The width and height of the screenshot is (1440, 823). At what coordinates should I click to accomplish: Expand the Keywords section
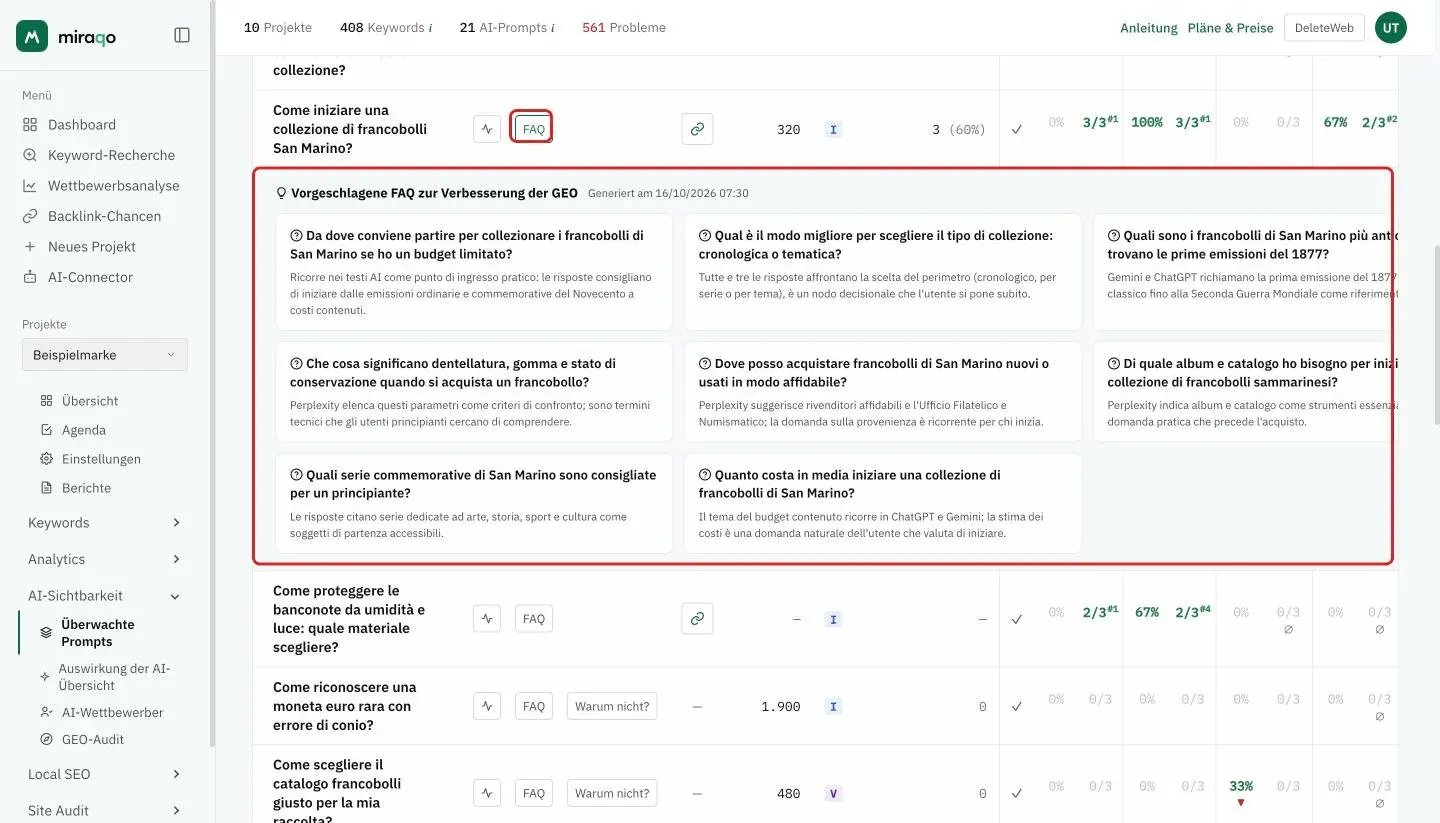click(104, 523)
